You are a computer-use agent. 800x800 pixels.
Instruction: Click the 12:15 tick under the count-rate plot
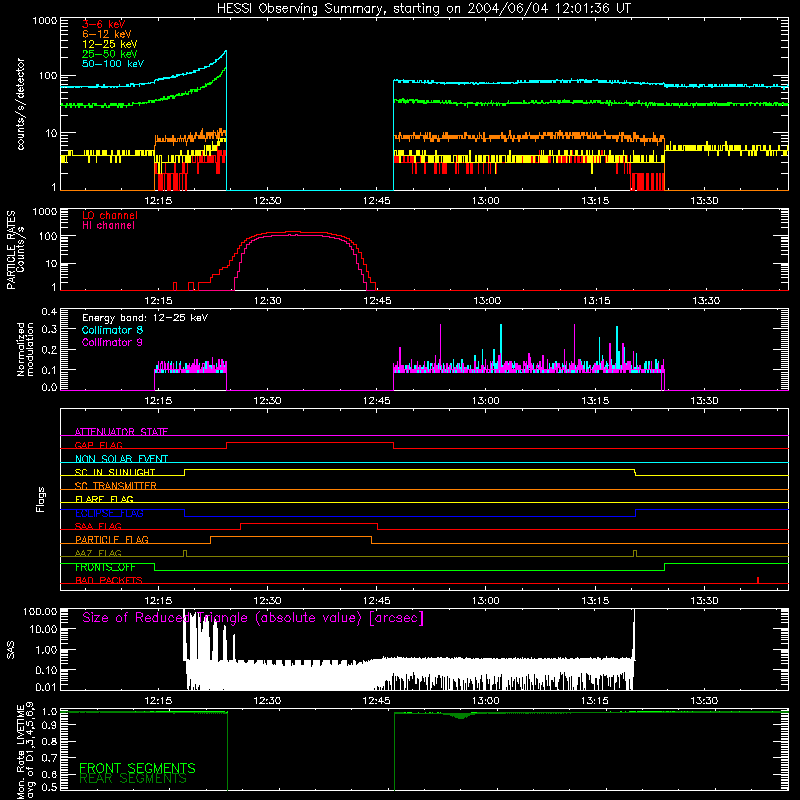[158, 201]
